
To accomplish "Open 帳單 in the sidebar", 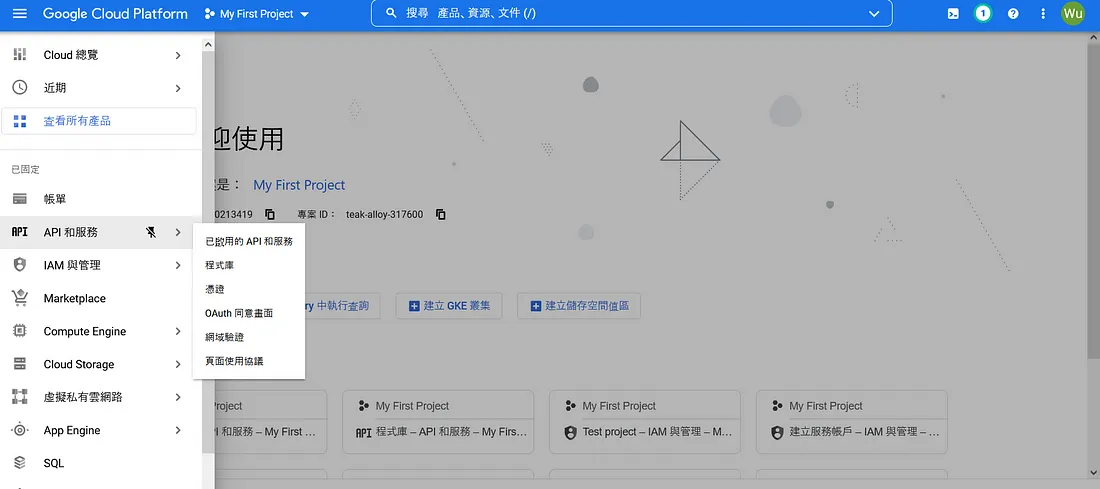I will pyautogui.click(x=99, y=199).
